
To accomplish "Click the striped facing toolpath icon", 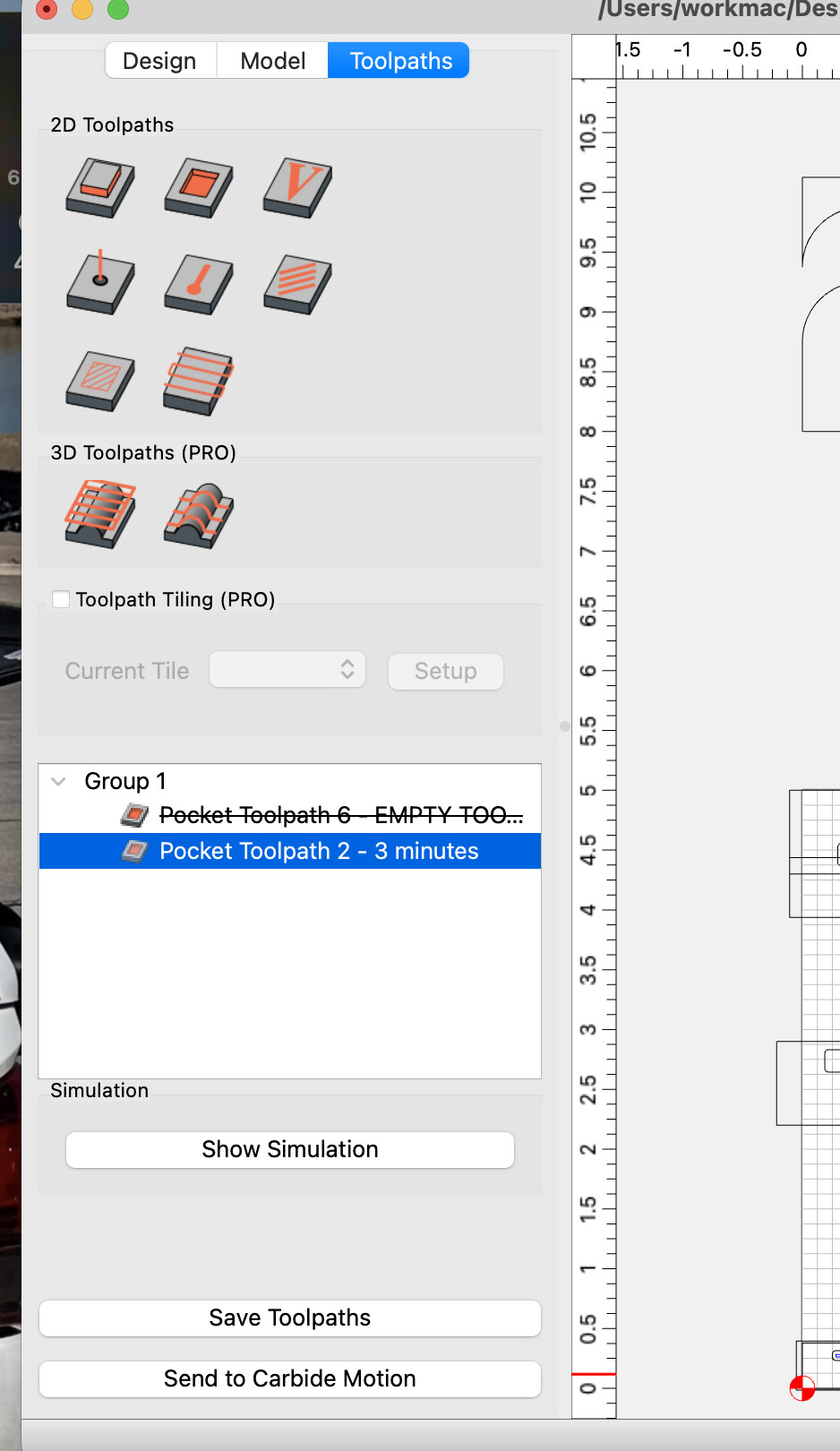I will point(199,380).
